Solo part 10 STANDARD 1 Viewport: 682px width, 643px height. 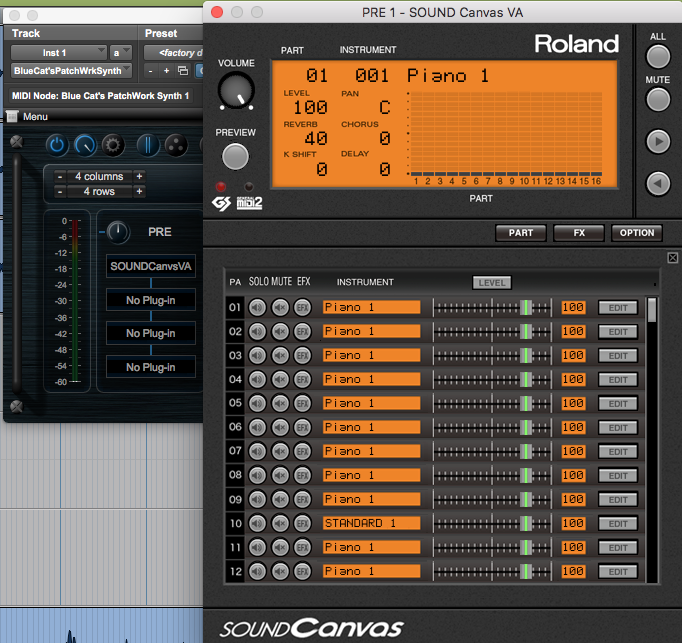[x=257, y=523]
